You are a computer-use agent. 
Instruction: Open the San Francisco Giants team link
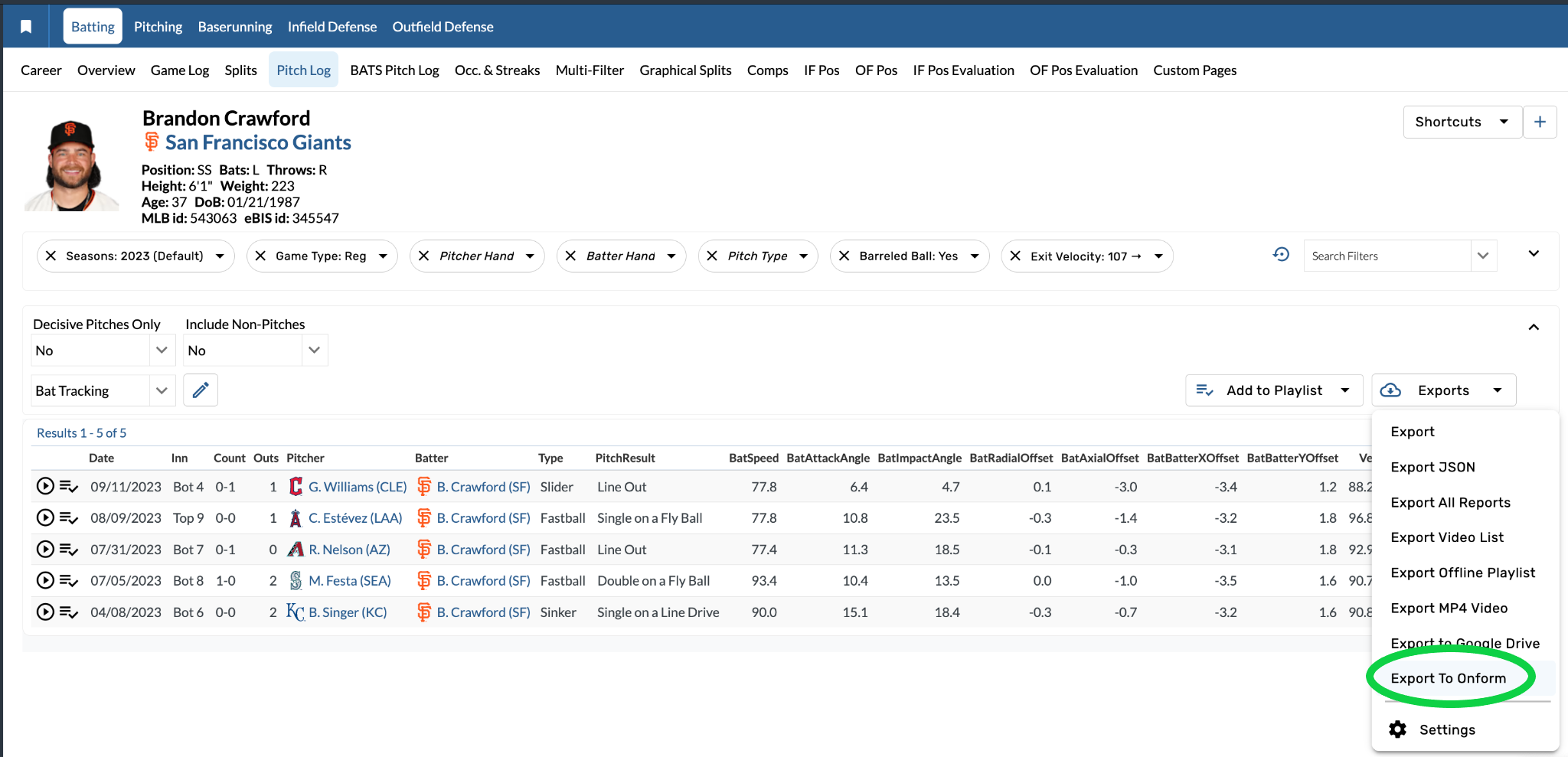258,143
